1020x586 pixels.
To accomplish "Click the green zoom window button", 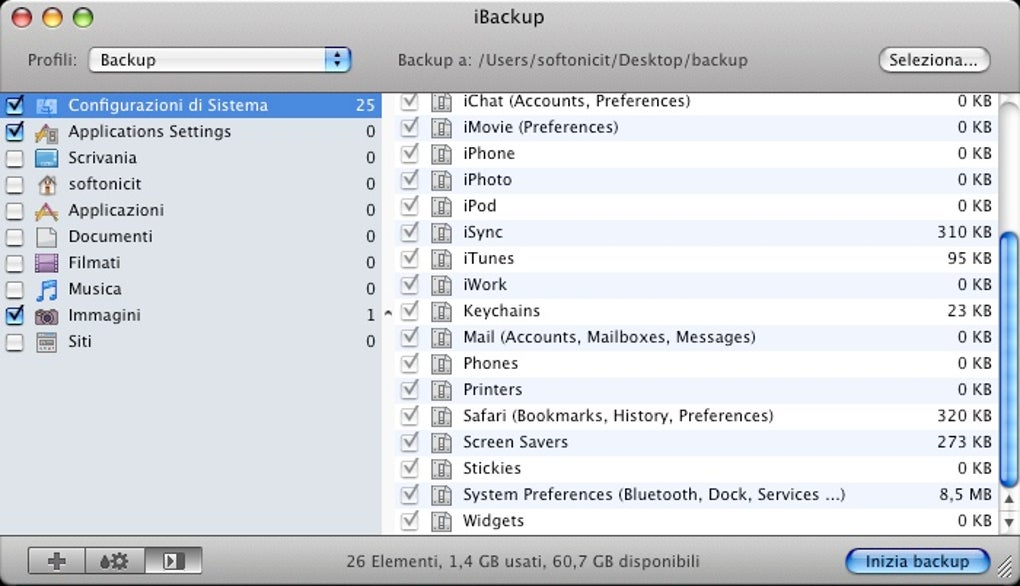I will [x=83, y=18].
